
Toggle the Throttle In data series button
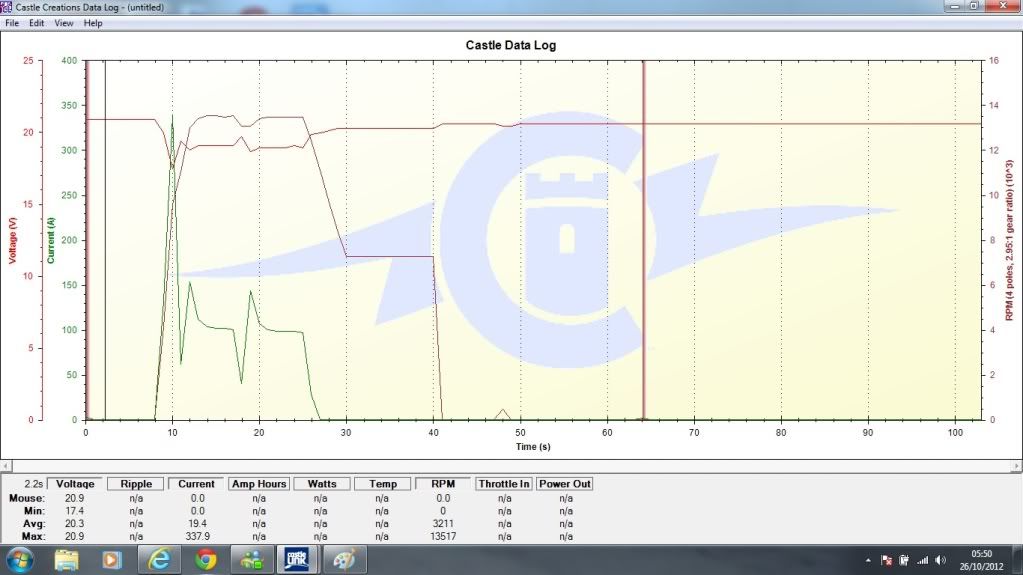pyautogui.click(x=504, y=484)
